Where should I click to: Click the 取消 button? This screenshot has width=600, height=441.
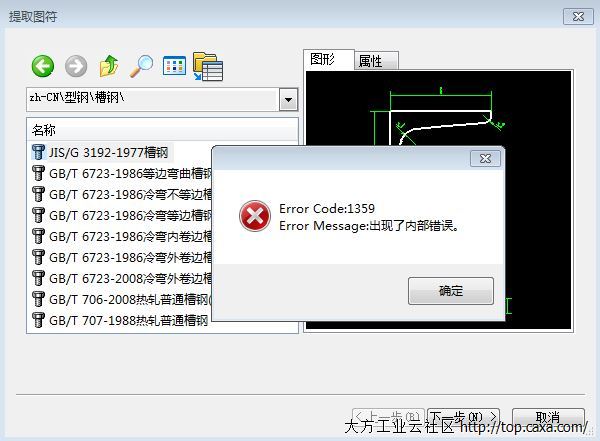(x=548, y=417)
